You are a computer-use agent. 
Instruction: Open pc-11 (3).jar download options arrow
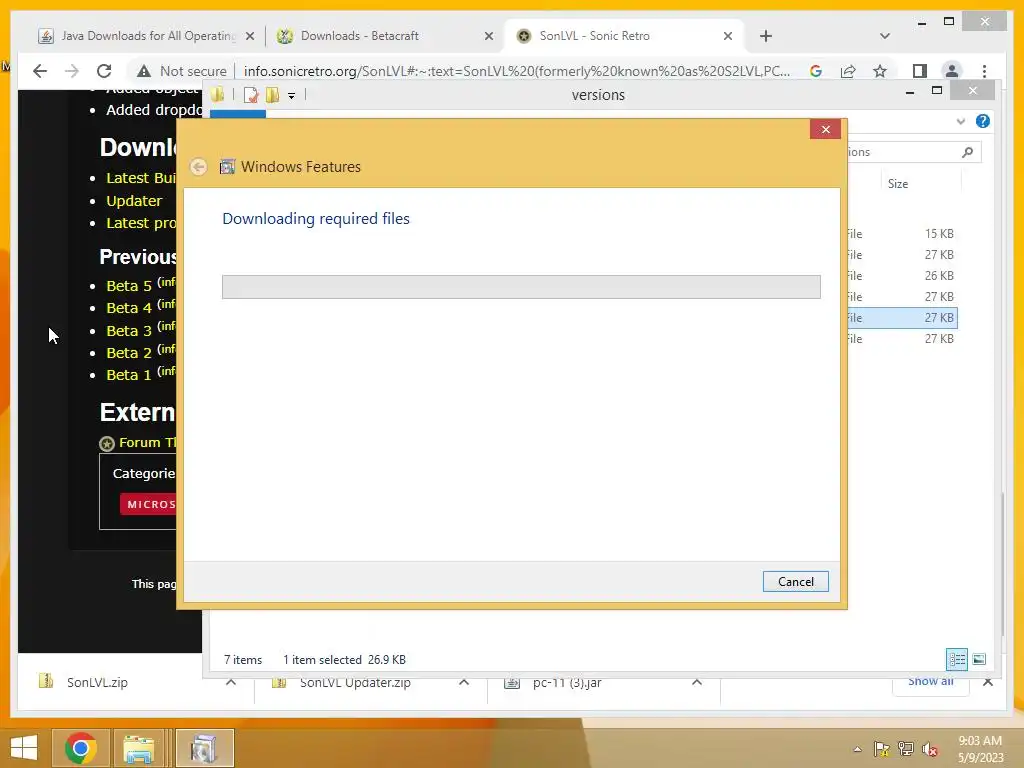(x=697, y=682)
